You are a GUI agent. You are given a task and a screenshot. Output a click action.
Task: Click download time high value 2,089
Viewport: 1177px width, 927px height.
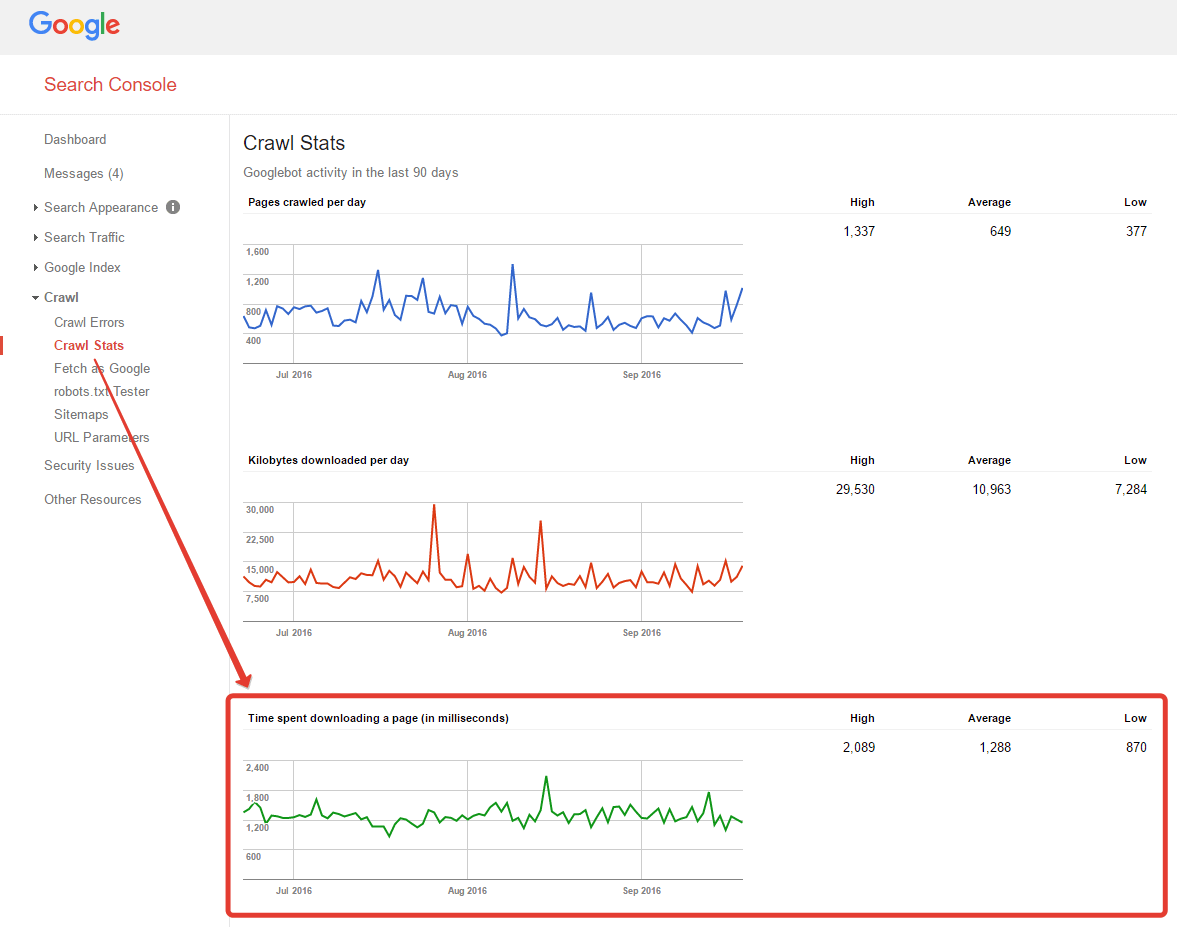coord(859,748)
